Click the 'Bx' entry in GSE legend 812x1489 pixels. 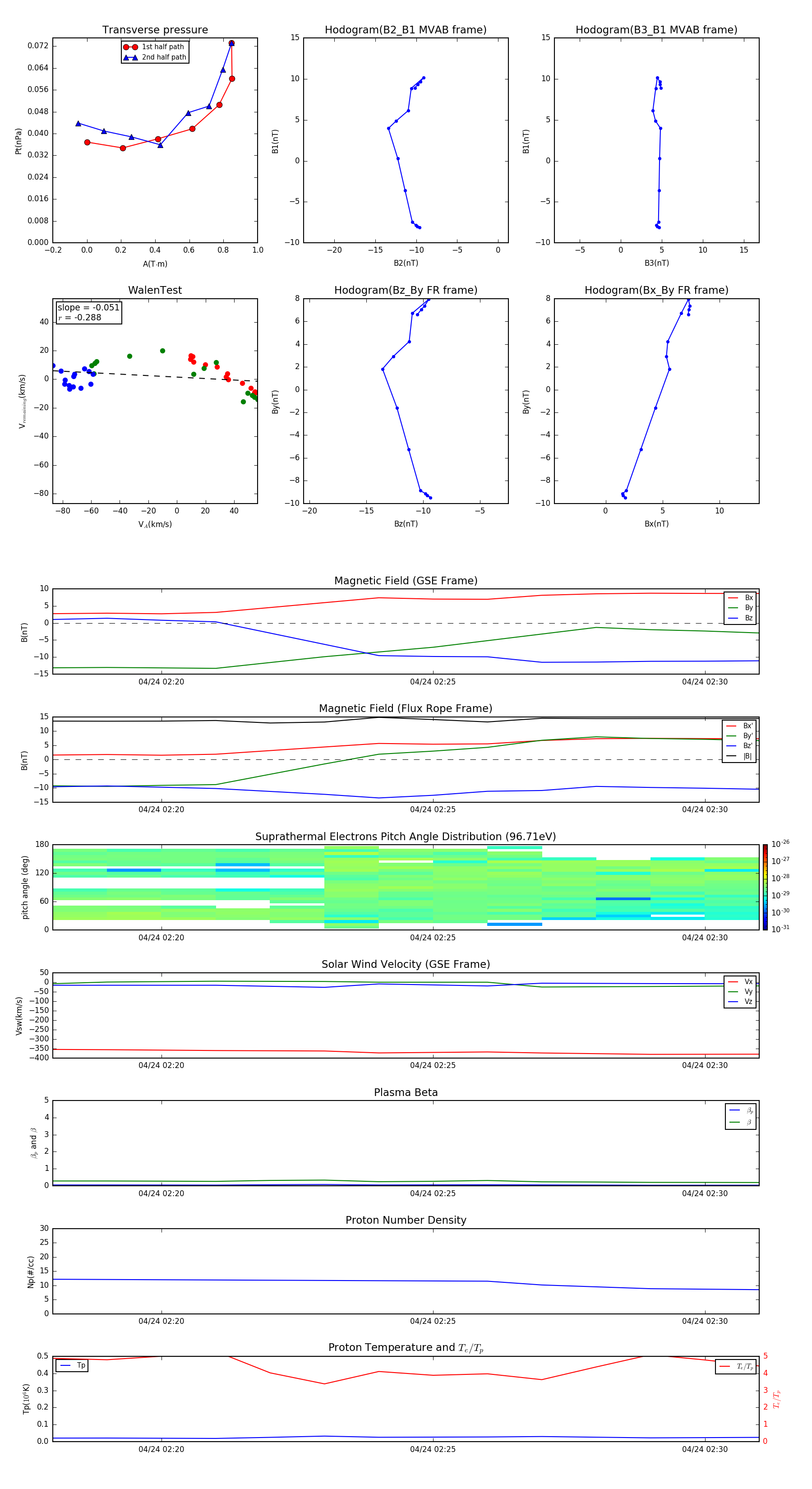click(x=740, y=598)
